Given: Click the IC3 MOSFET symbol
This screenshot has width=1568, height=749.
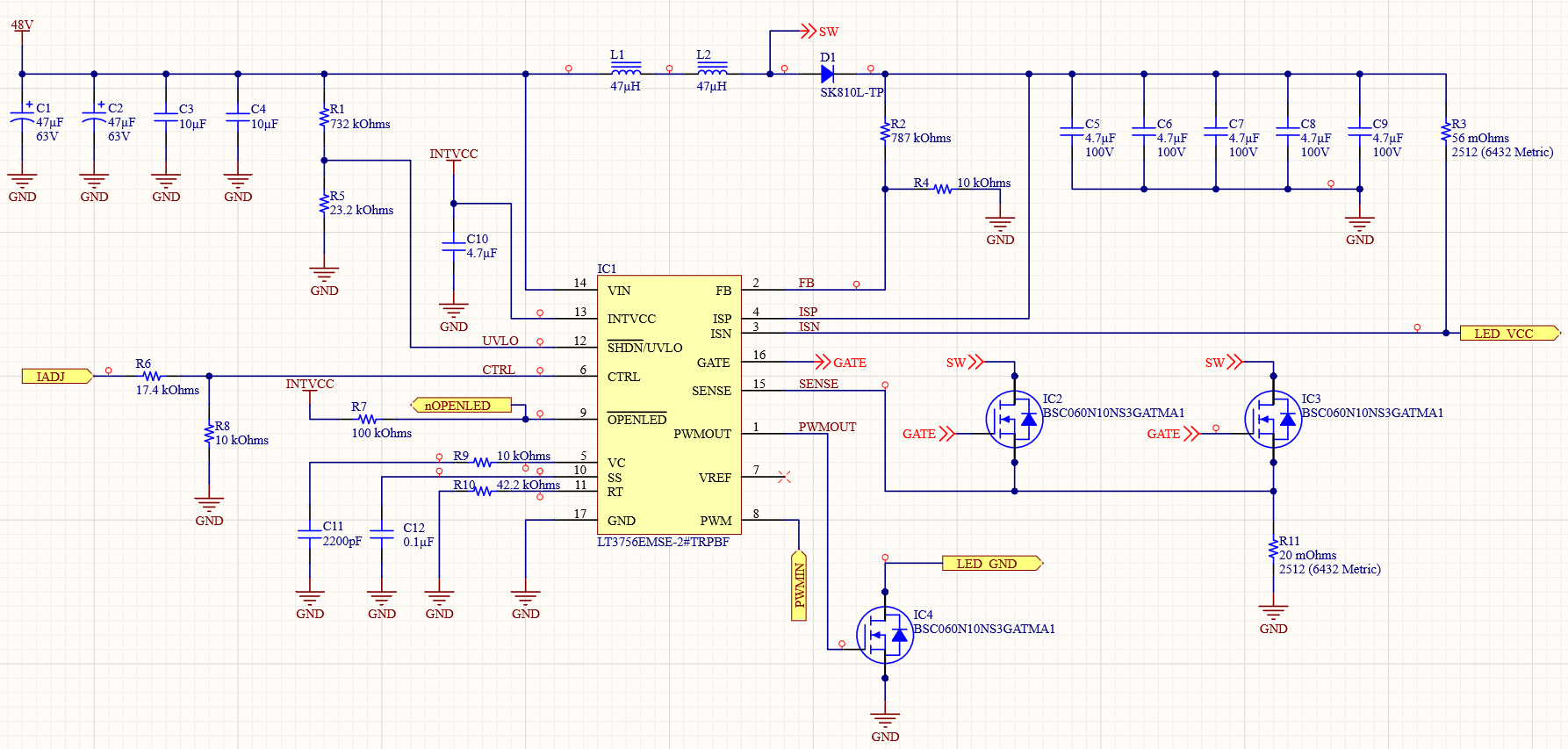Looking at the screenshot, I should coord(1273,419).
